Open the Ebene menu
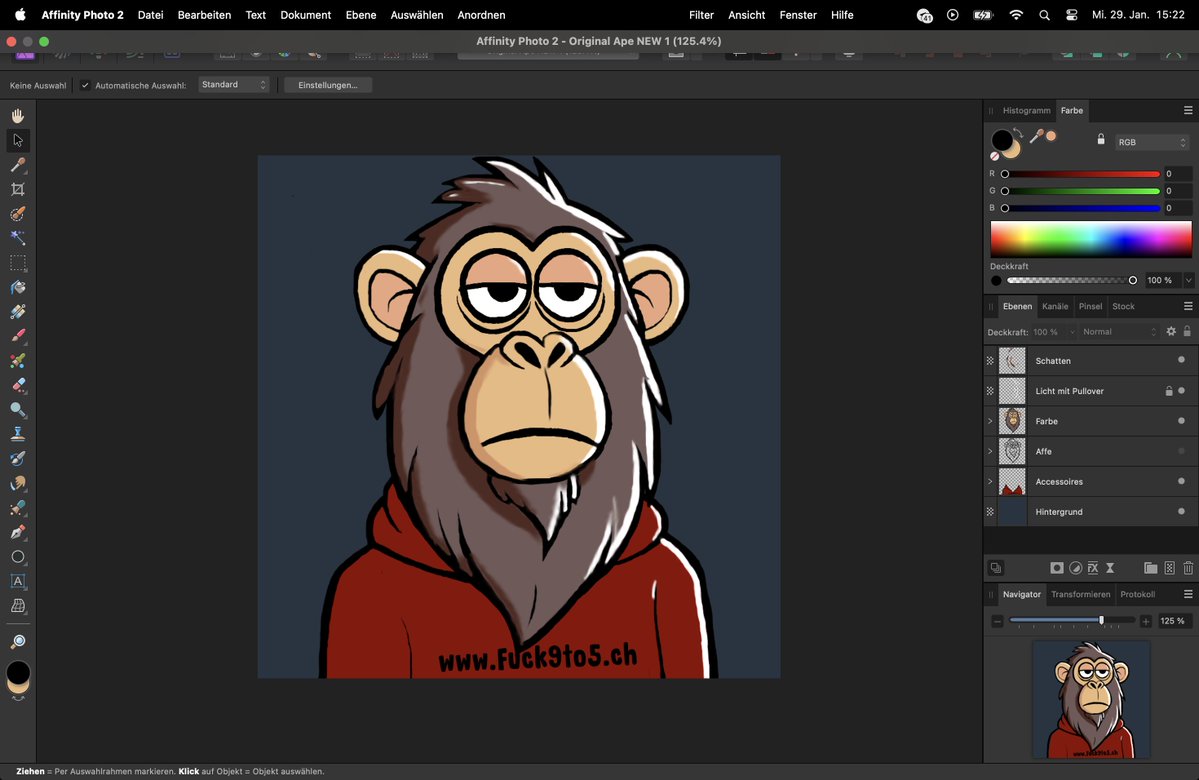The width and height of the screenshot is (1199, 780). [361, 15]
